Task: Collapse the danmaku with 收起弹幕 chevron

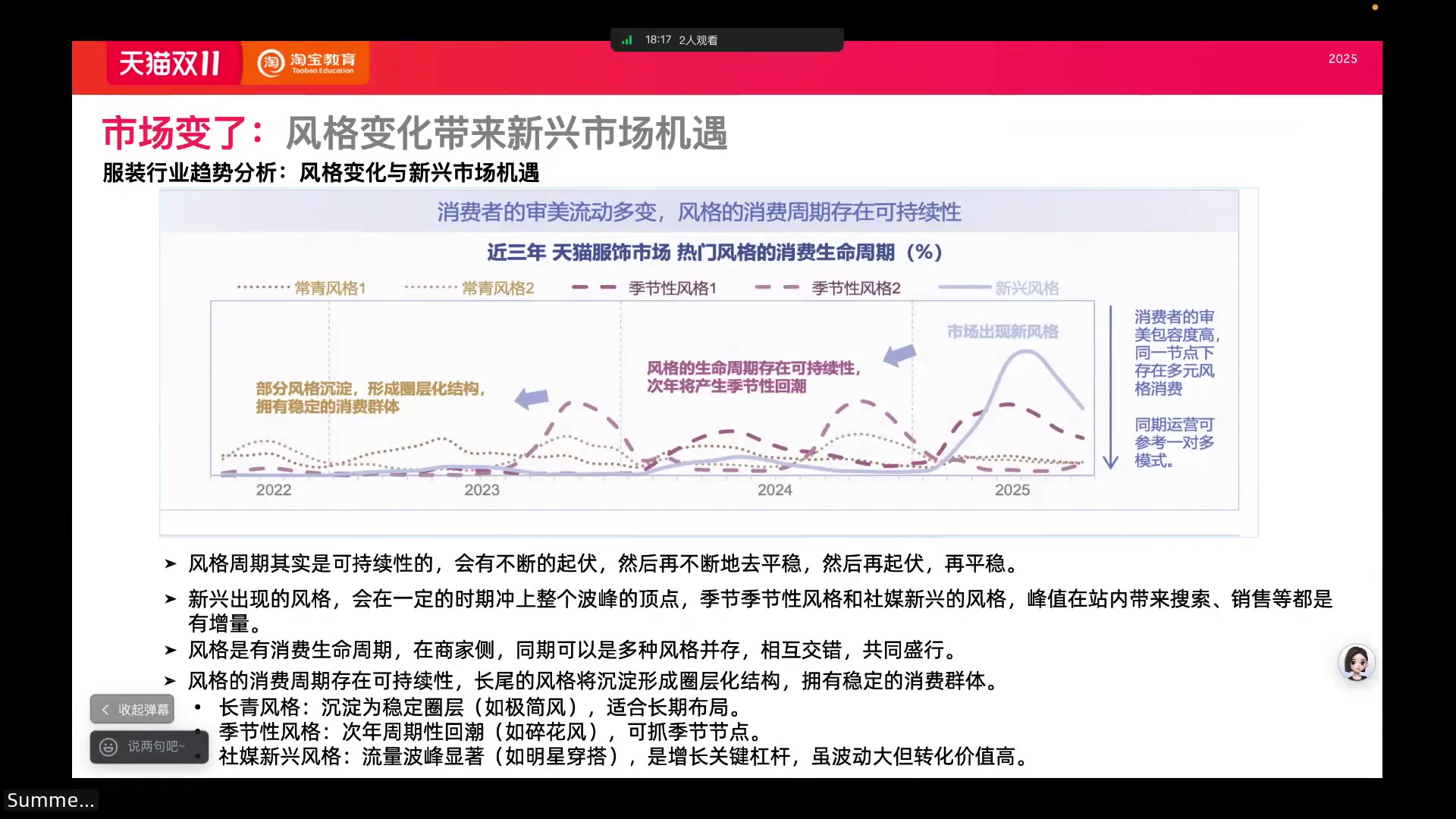Action: [x=105, y=709]
